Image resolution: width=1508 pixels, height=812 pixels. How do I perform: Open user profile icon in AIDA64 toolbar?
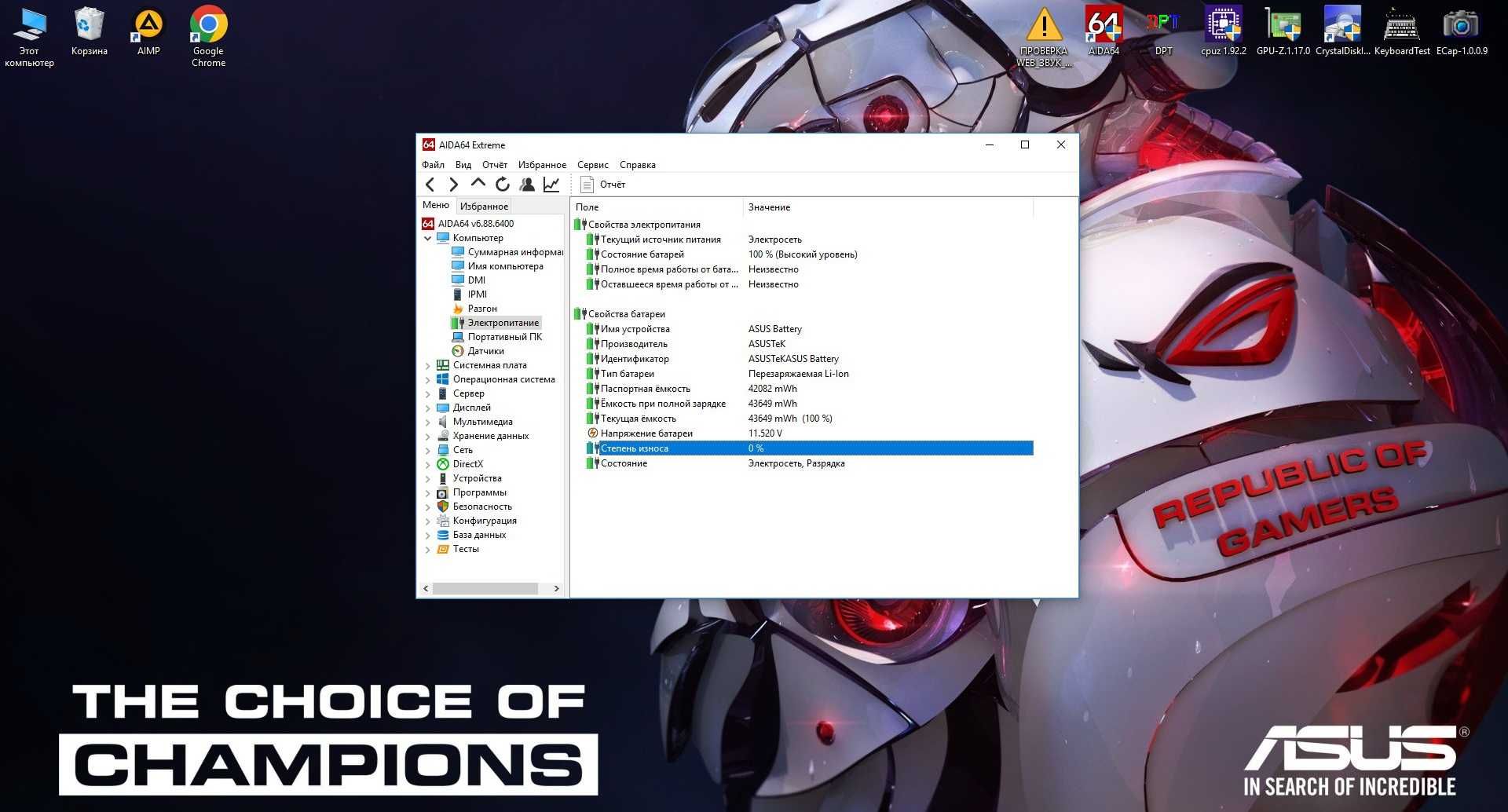pyautogui.click(x=527, y=185)
